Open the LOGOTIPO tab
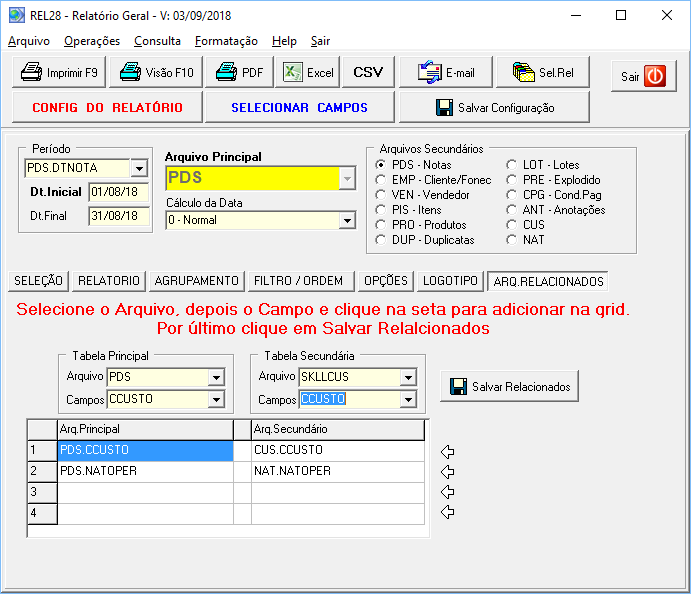 pos(450,281)
